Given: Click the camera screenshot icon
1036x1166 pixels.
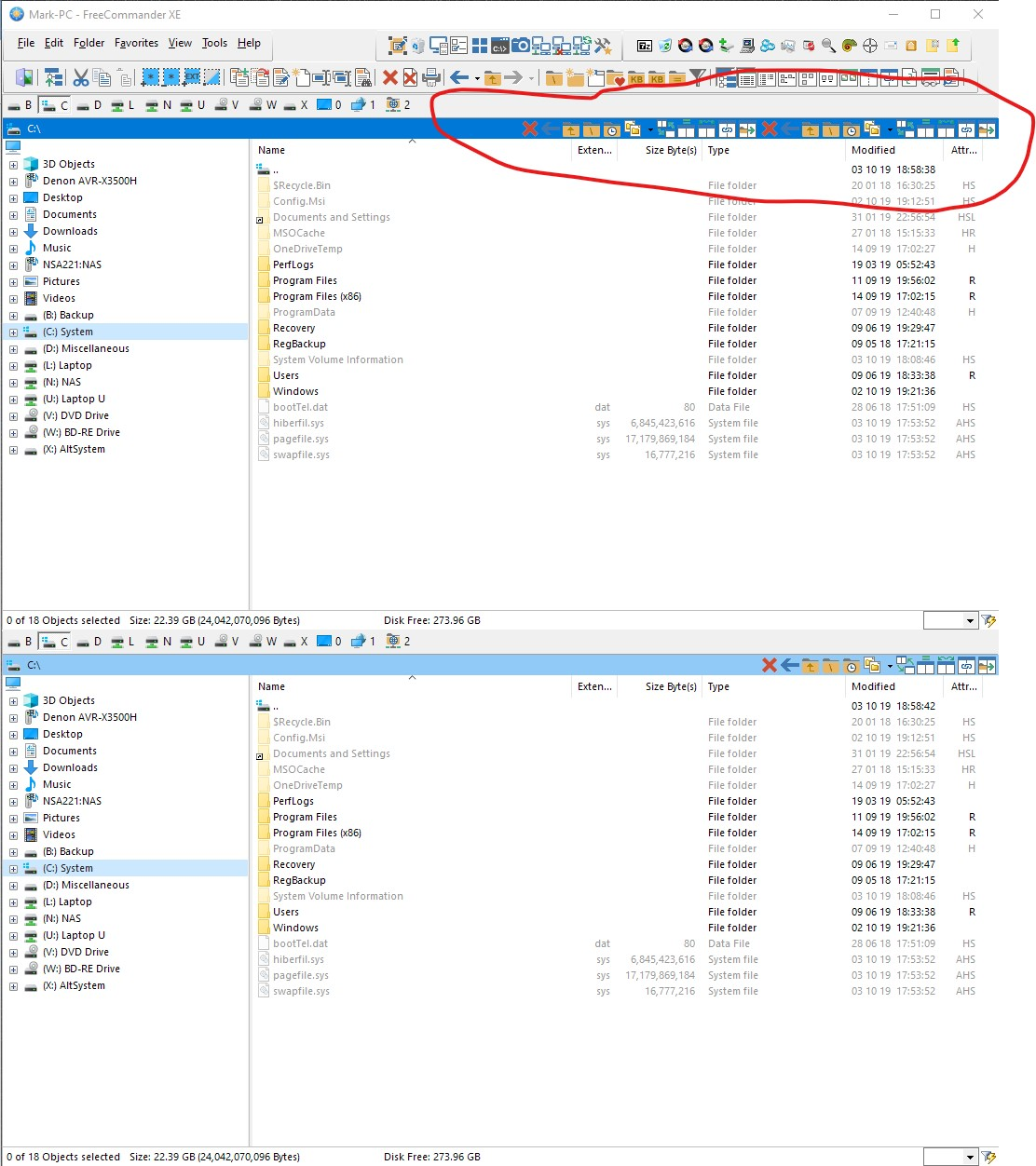Looking at the screenshot, I should [x=521, y=46].
